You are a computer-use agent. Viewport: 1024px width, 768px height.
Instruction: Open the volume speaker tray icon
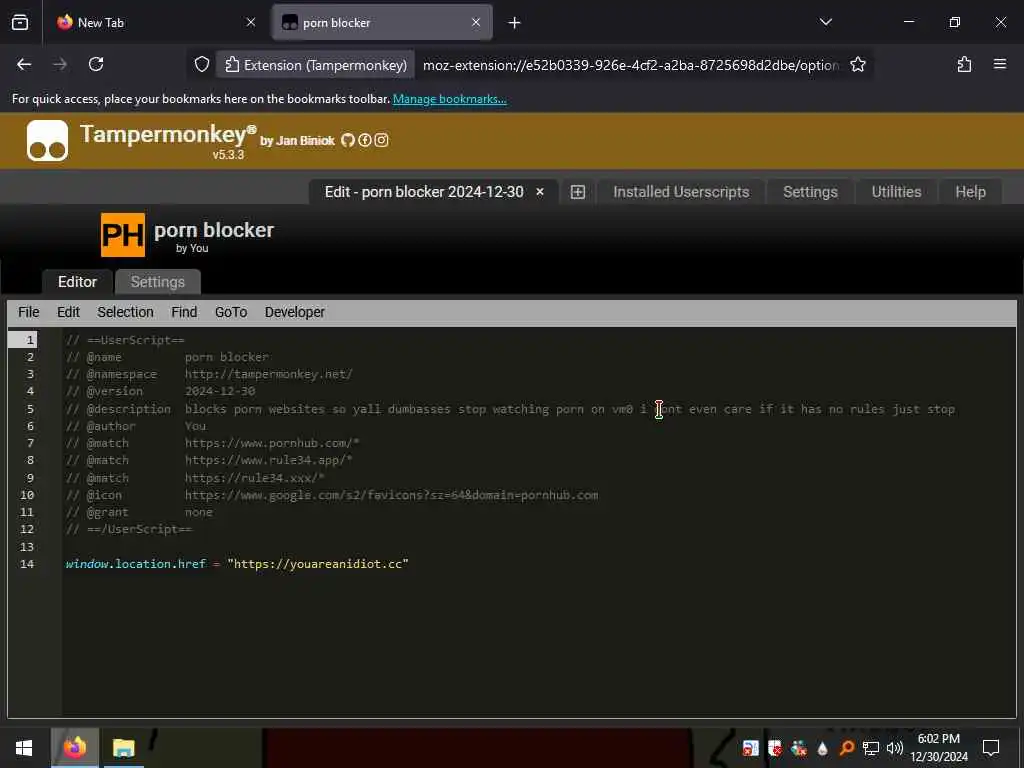point(895,748)
